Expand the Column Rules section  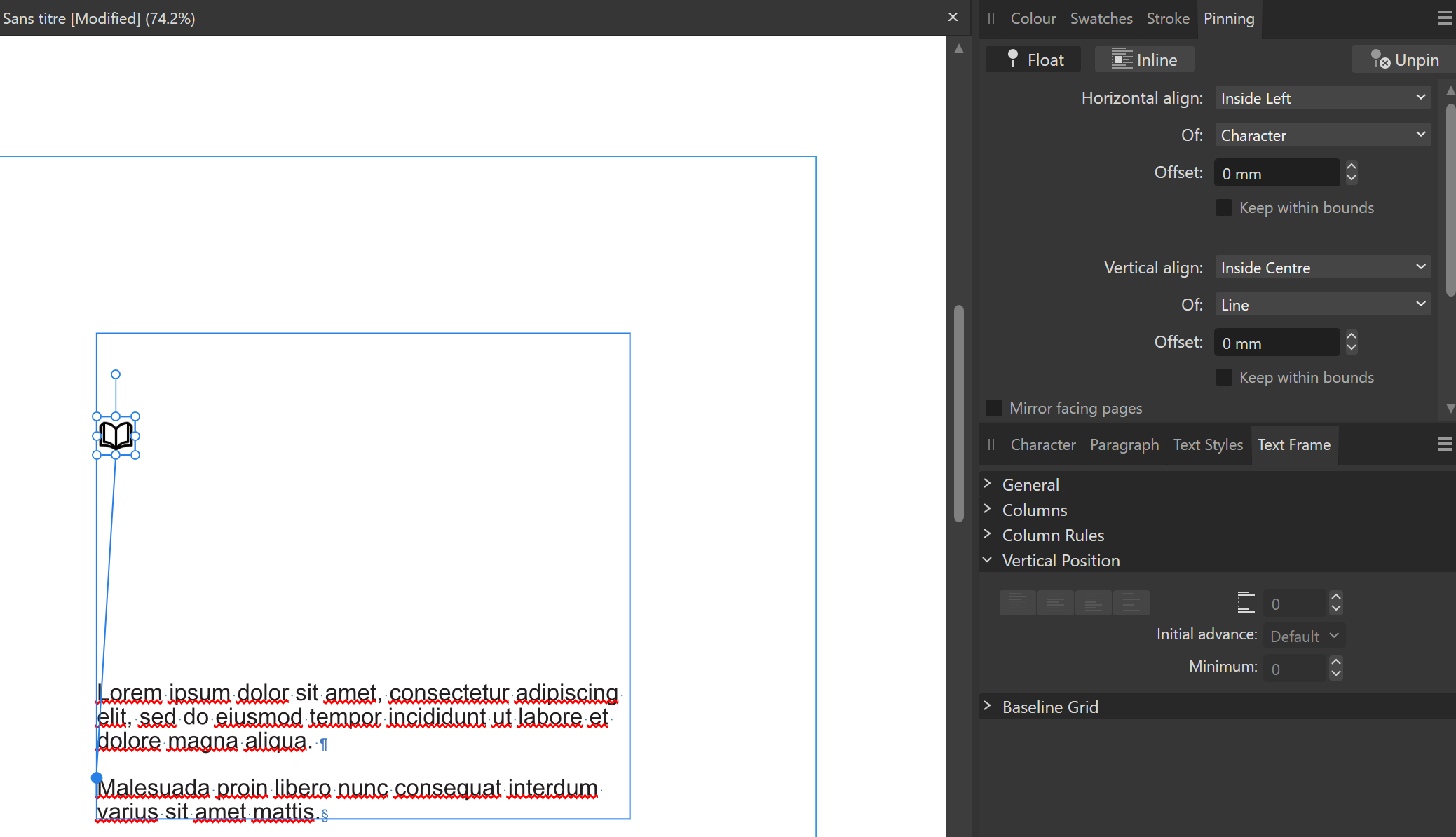(987, 534)
